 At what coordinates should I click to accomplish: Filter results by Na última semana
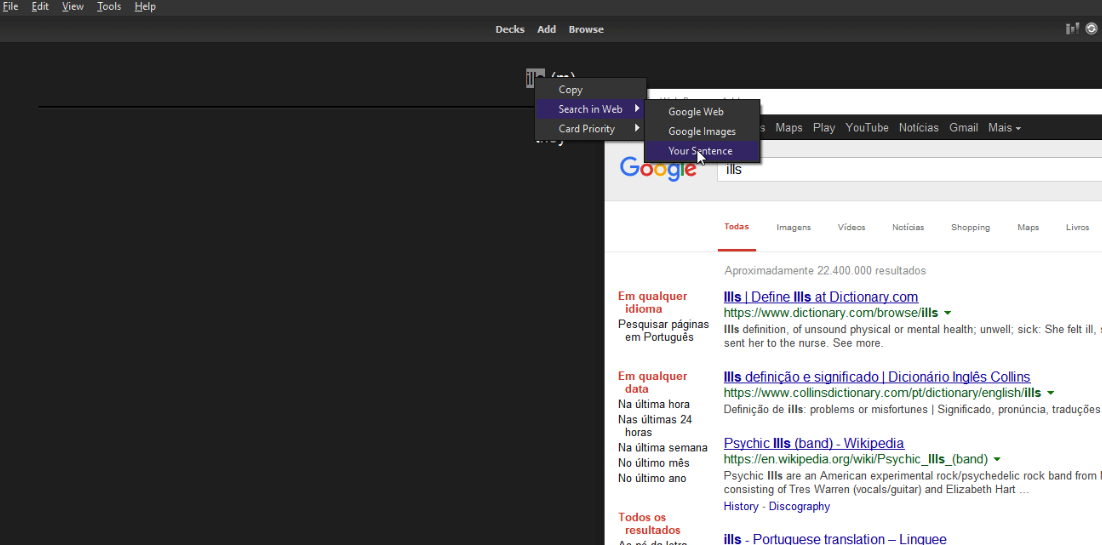point(663,448)
